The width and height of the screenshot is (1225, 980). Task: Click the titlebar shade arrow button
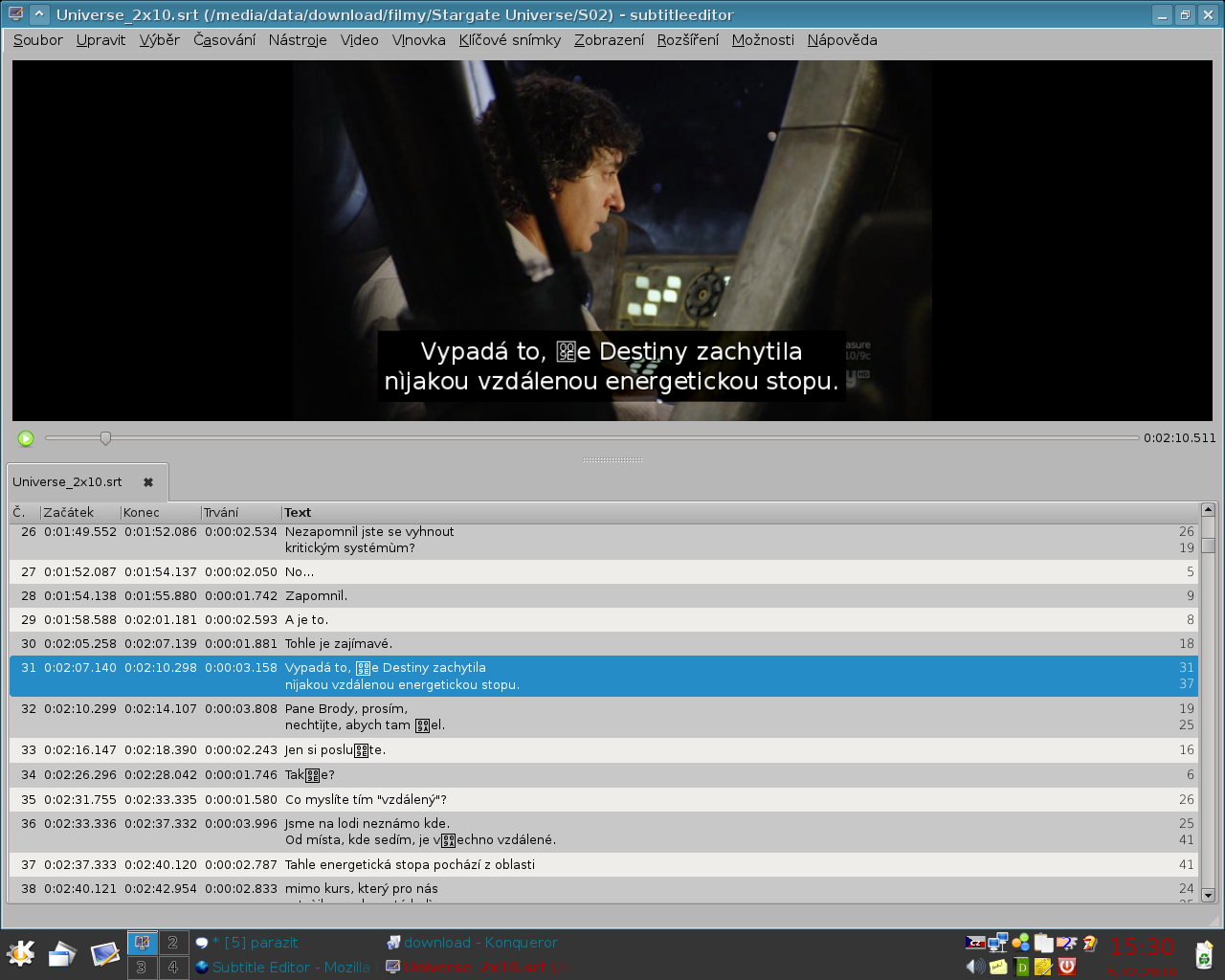(x=39, y=14)
